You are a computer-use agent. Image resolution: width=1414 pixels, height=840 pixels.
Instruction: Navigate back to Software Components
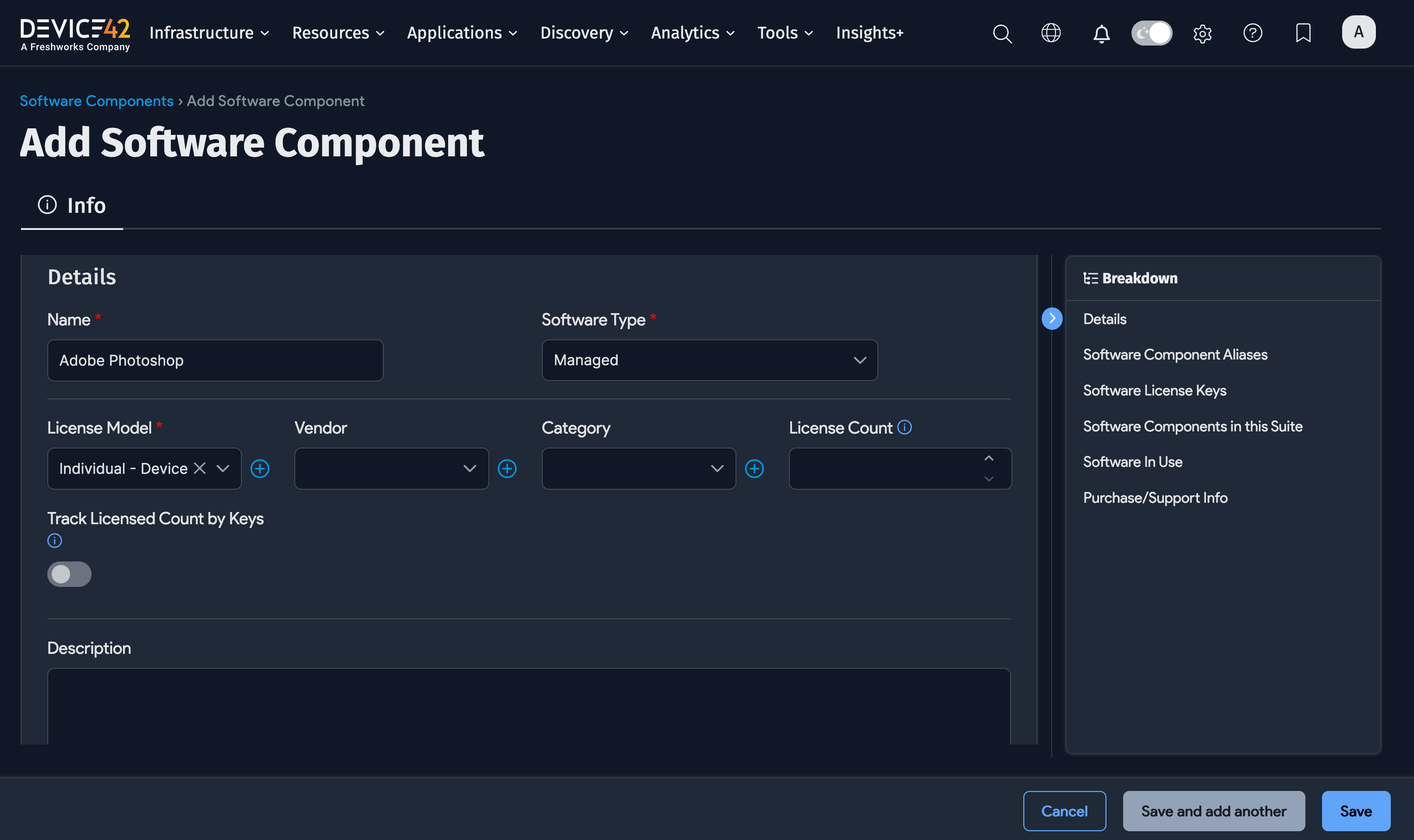pos(96,100)
